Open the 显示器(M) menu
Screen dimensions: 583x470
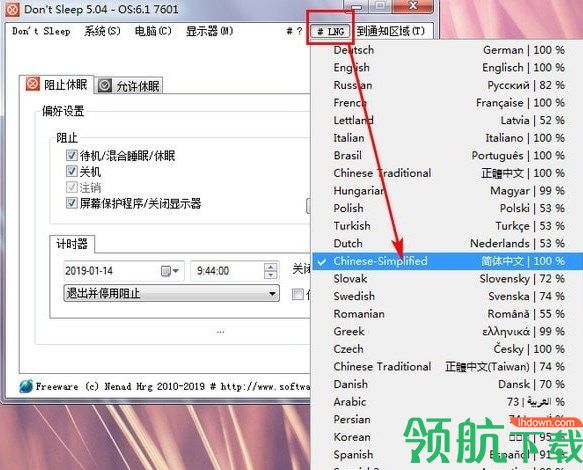point(210,31)
